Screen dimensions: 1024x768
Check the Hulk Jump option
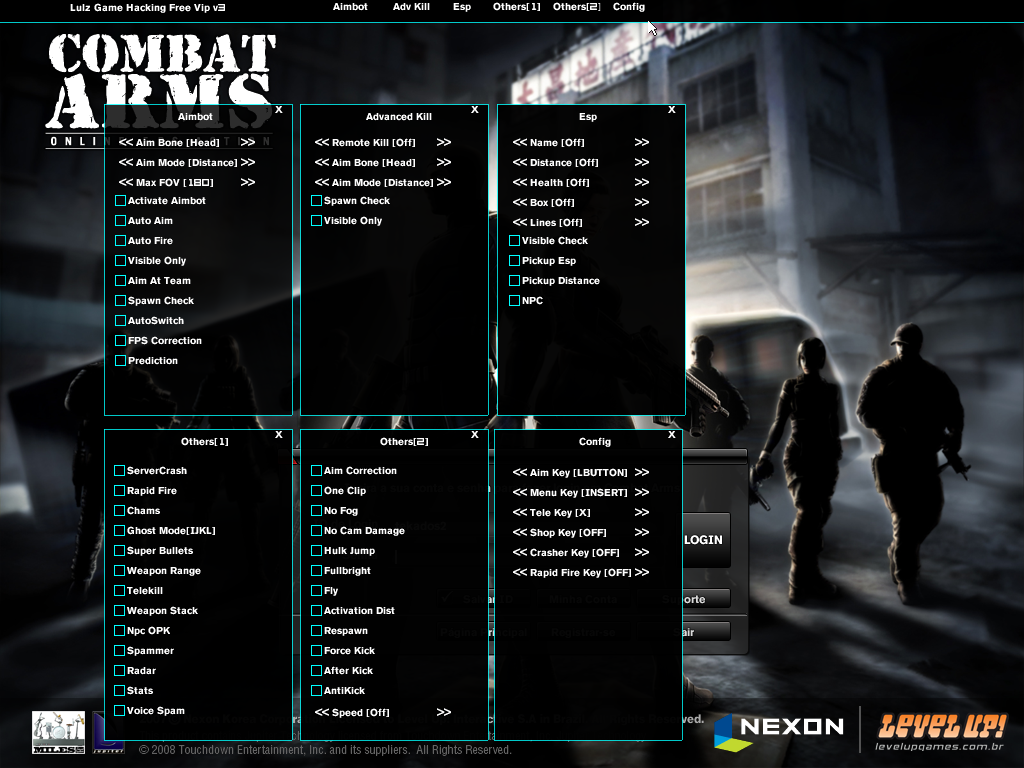click(x=316, y=551)
